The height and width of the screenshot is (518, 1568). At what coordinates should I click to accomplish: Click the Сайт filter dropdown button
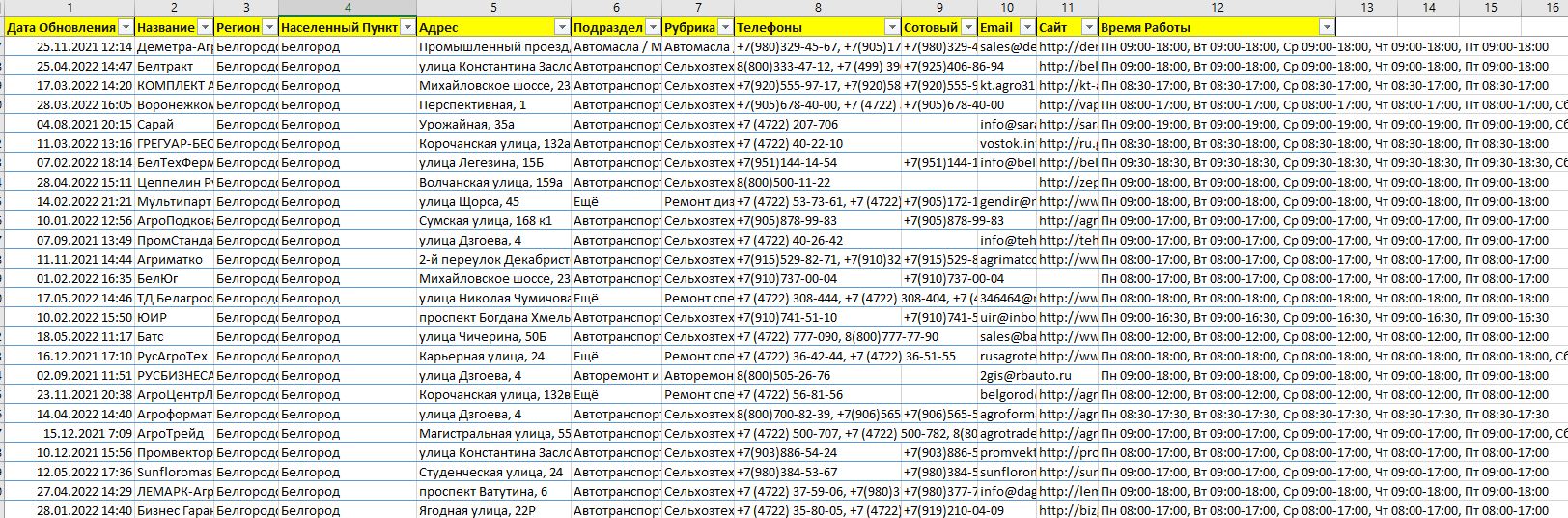point(1089,28)
